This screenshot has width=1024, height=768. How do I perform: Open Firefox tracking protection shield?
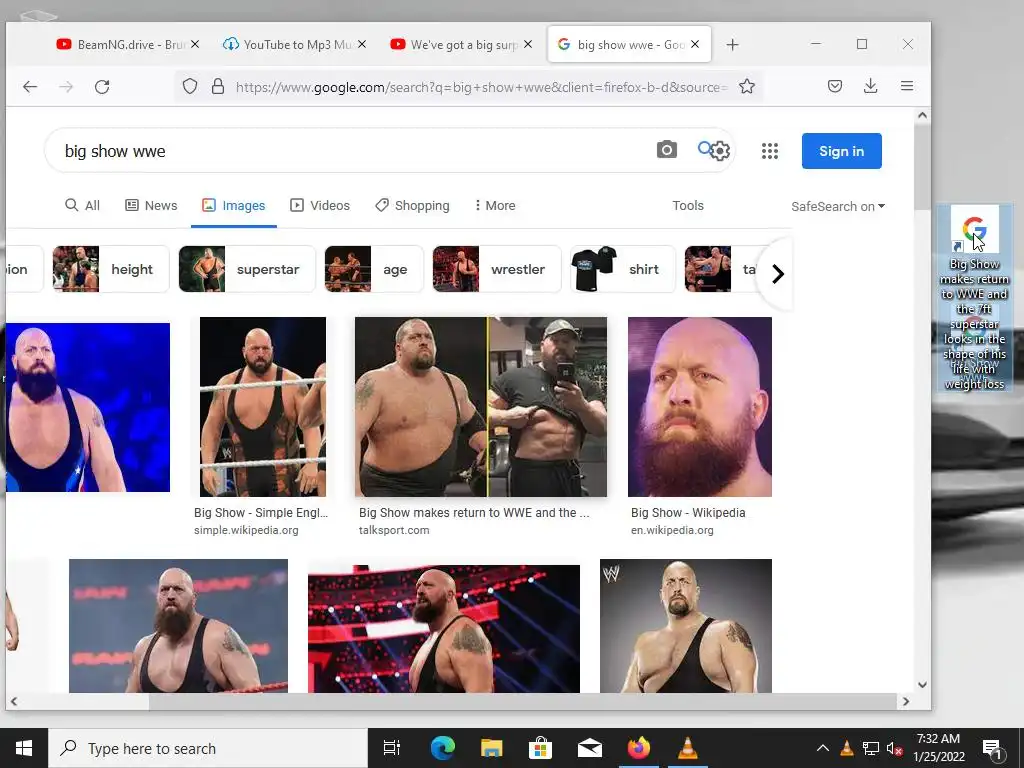(190, 86)
